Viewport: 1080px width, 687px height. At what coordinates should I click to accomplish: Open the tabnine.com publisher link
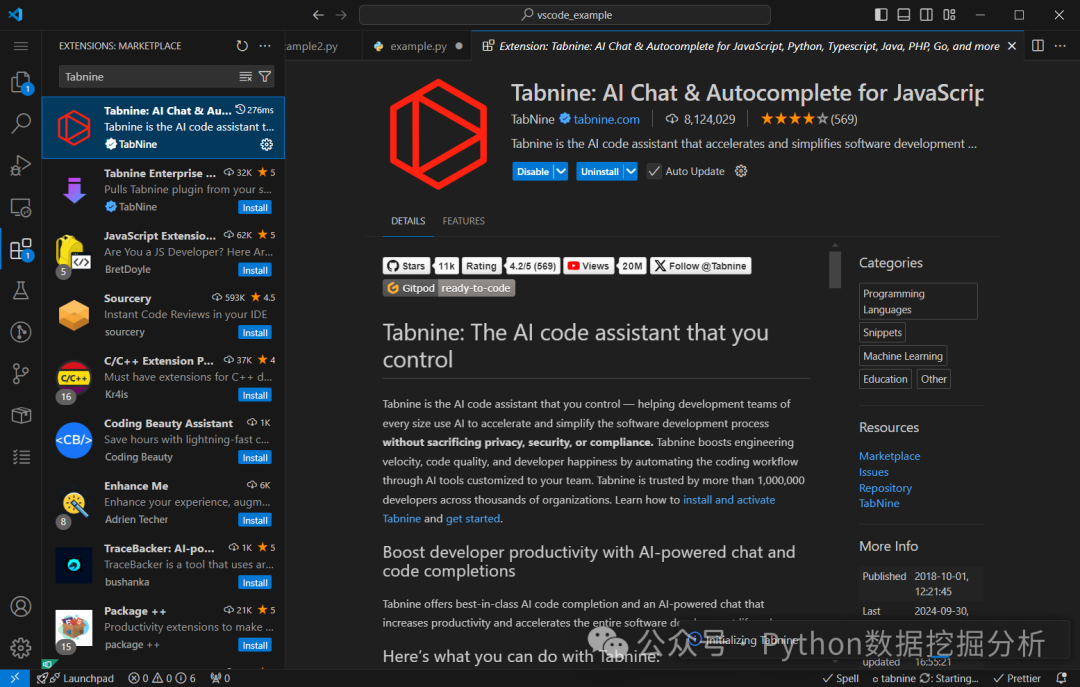coord(606,119)
